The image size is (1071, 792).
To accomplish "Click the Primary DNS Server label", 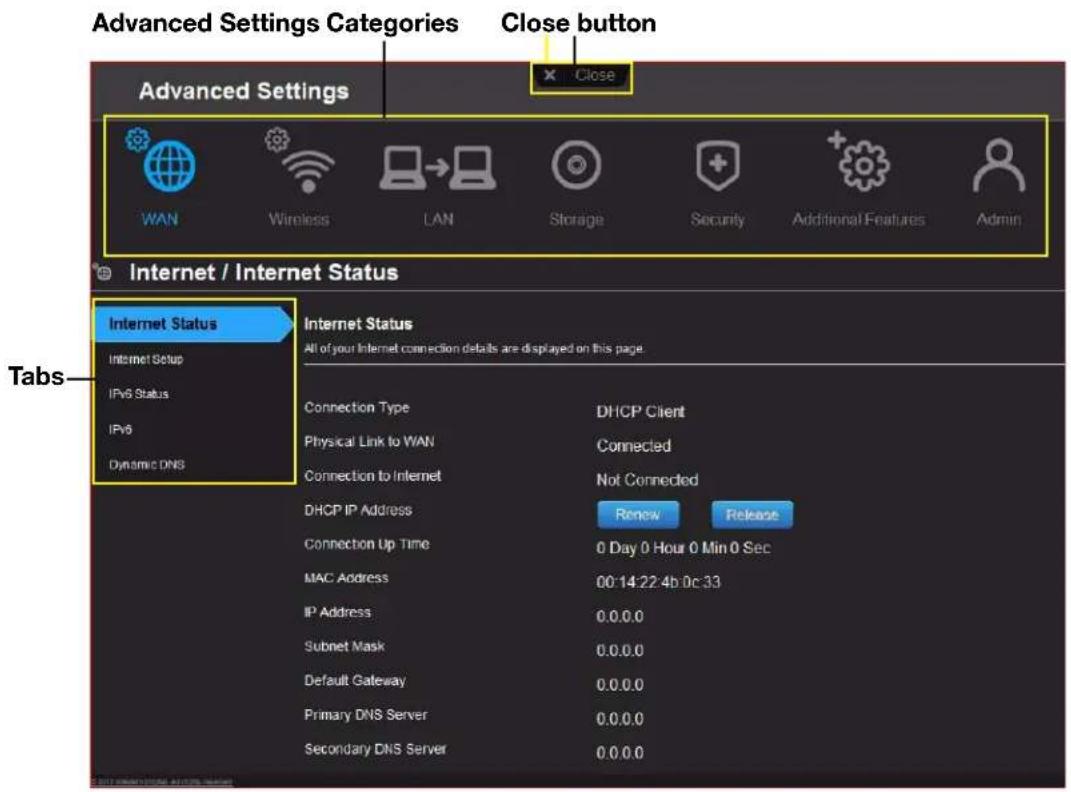I will pos(365,715).
